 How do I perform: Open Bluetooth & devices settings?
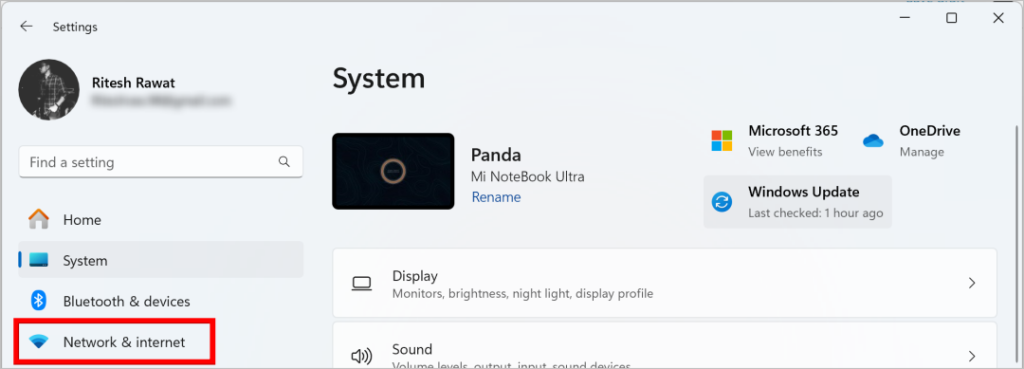pyautogui.click(x=161, y=301)
